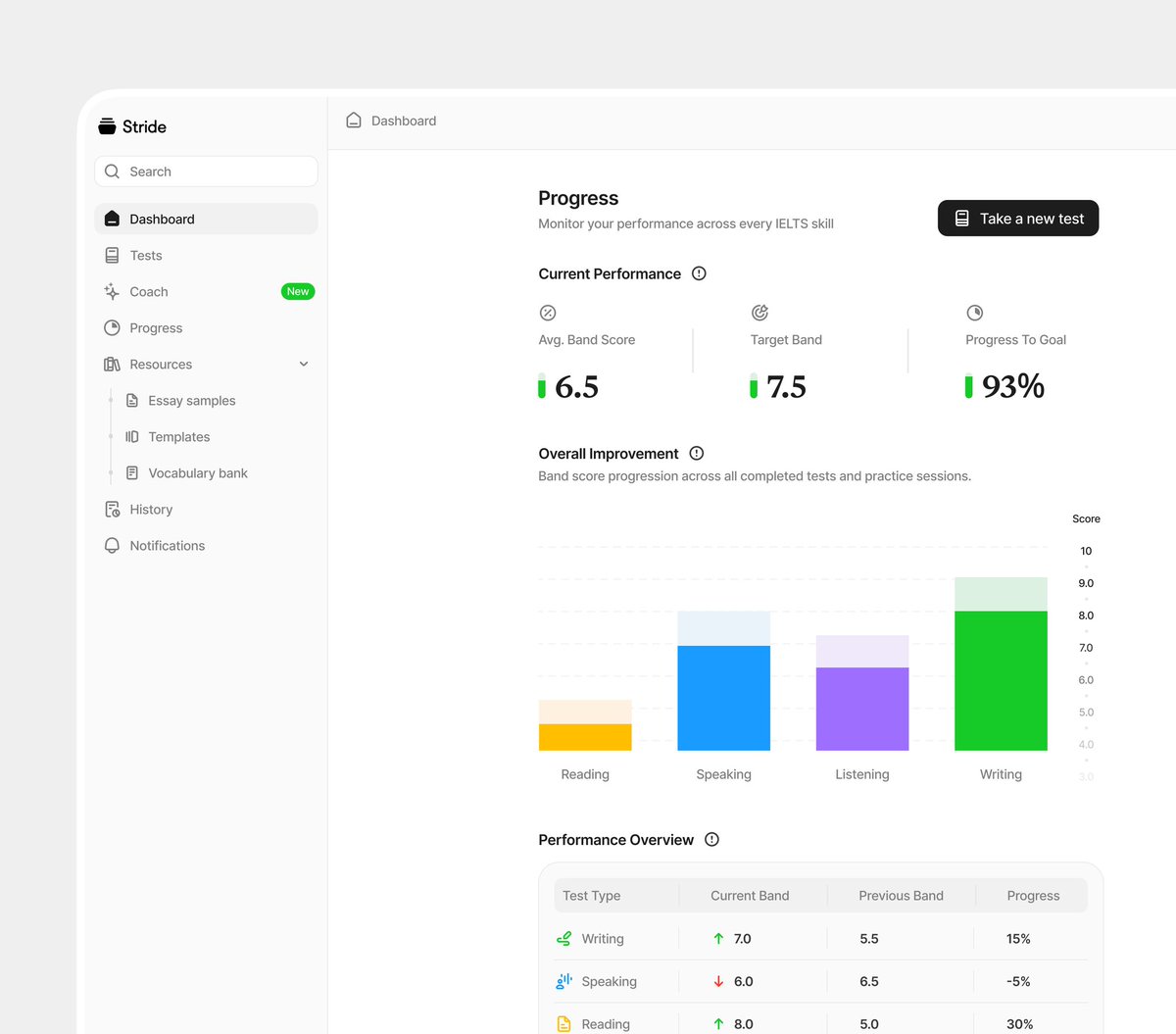Click the Avg. Band Score gauge icon
Image resolution: width=1176 pixels, height=1034 pixels.
[548, 313]
